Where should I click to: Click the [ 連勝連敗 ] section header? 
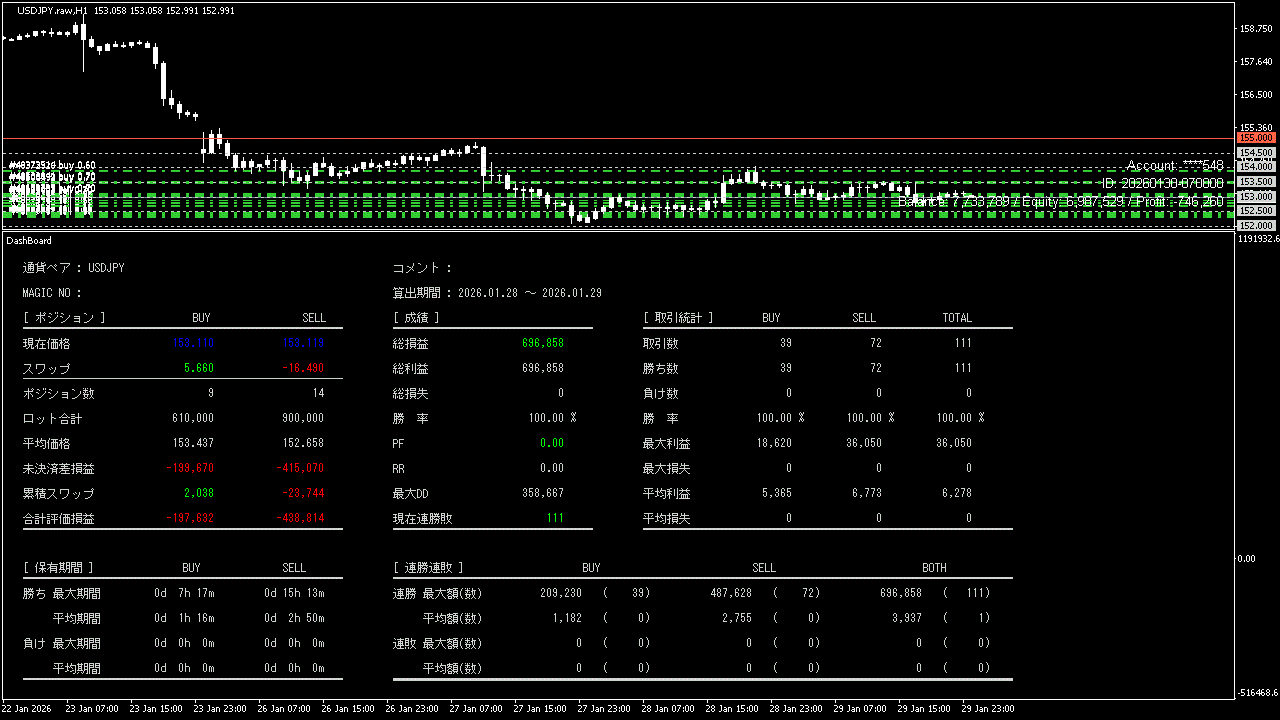(428, 568)
